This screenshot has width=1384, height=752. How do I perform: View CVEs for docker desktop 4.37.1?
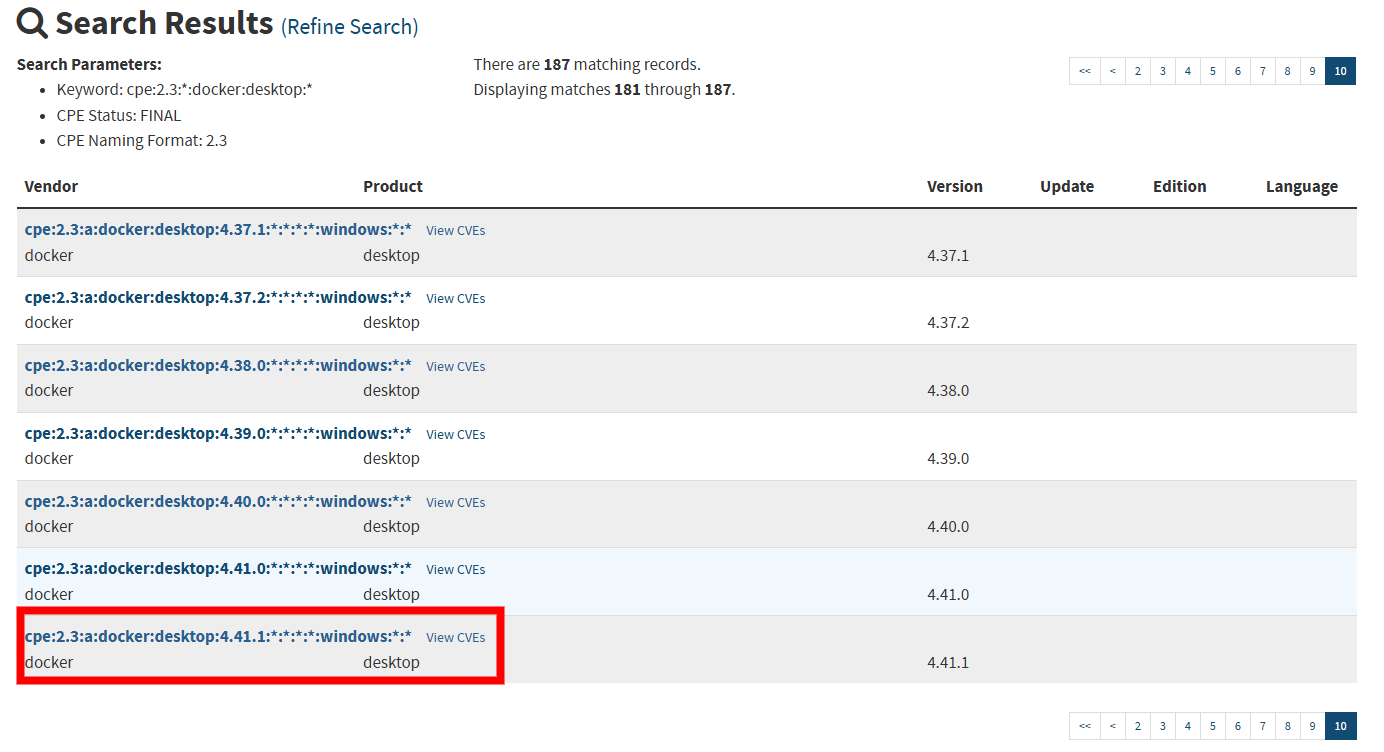click(x=455, y=230)
